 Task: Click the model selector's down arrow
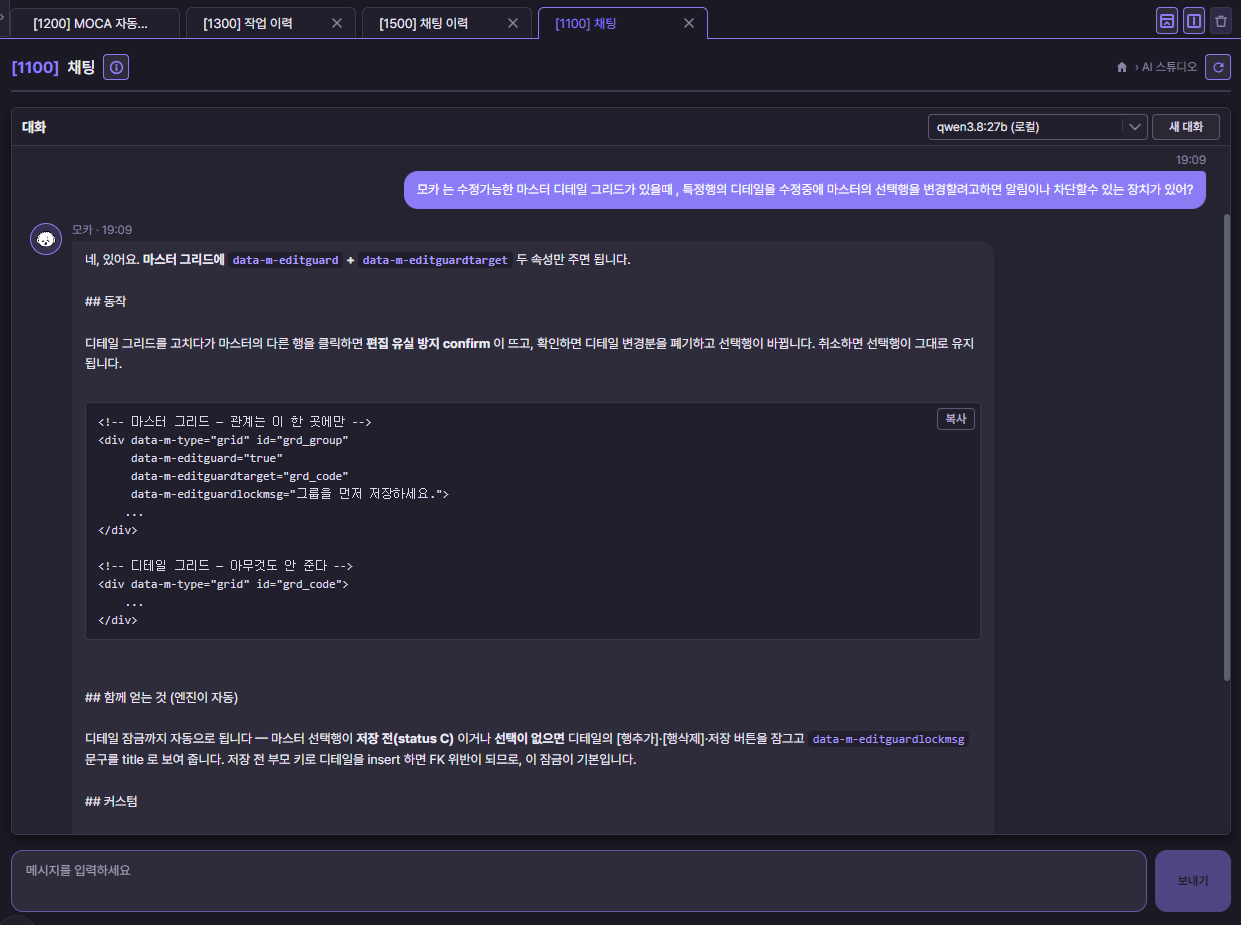[1134, 127]
